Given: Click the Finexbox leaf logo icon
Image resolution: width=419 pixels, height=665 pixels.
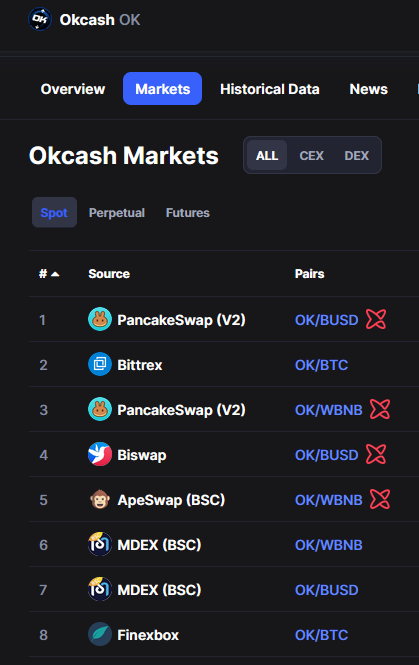Looking at the screenshot, I should (100, 634).
